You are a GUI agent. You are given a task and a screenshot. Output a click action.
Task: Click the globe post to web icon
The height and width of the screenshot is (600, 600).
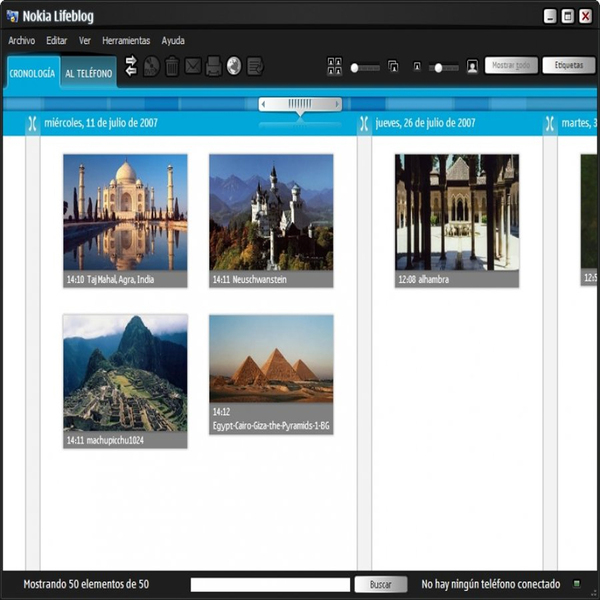coord(234,66)
